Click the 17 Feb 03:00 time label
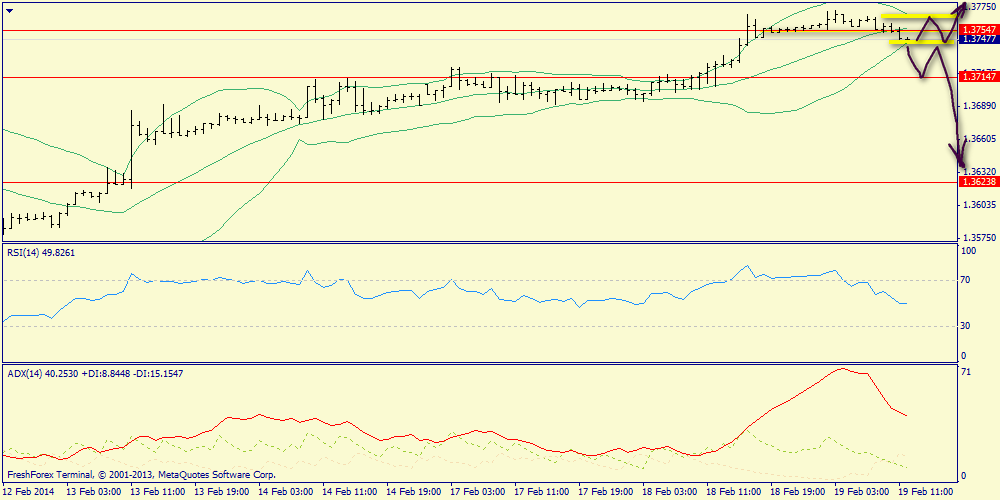Image resolution: width=1000 pixels, height=500 pixels. click(476, 493)
